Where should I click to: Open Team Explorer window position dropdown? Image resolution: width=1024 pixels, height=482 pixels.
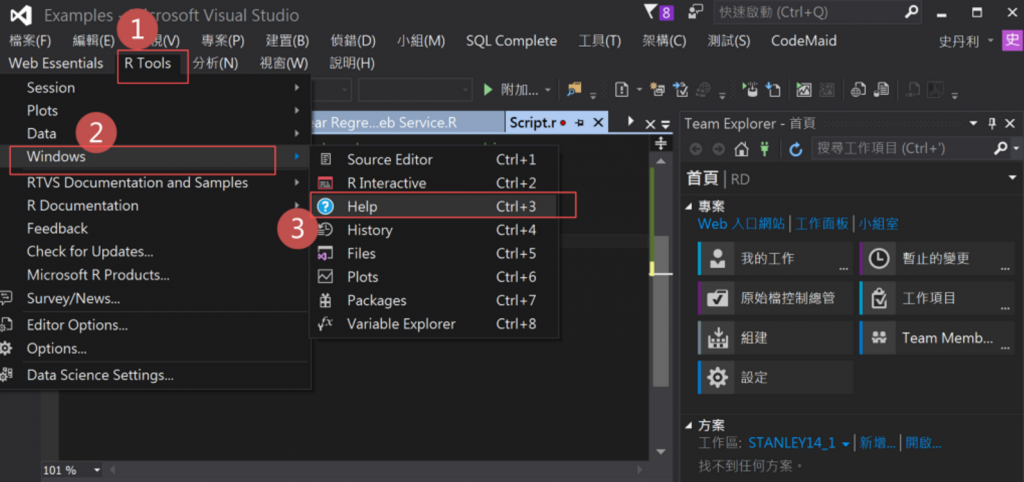(974, 123)
